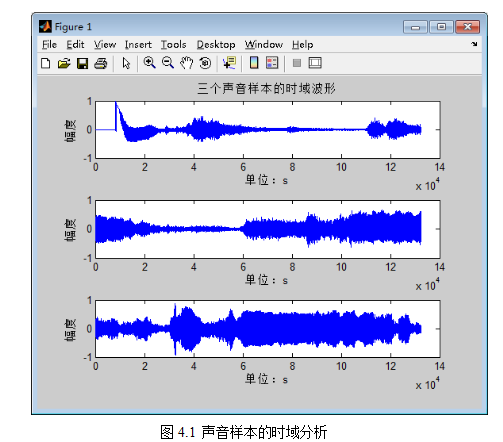Activate the Pan hand tool
Image resolution: width=503 pixels, height=442 pixels.
[x=186, y=63]
